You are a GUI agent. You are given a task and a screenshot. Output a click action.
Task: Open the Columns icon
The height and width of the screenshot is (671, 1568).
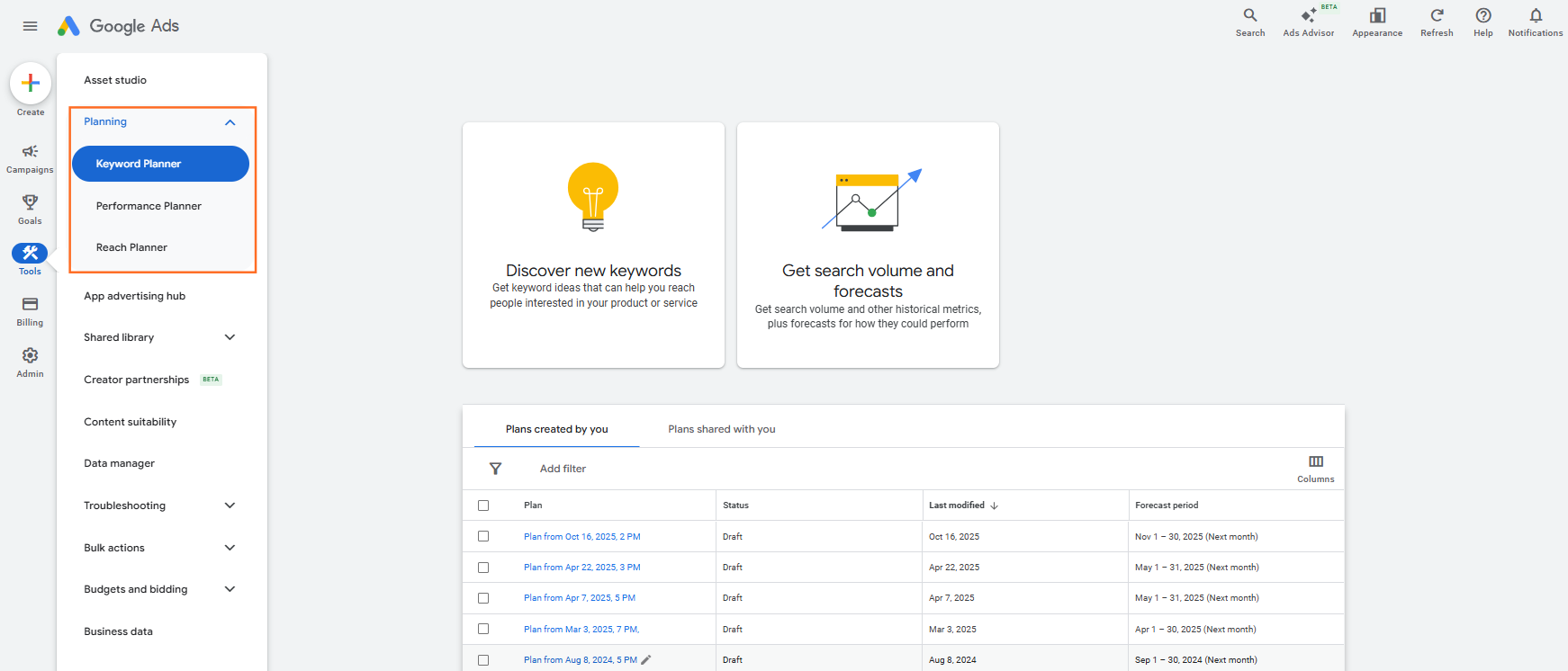(1316, 461)
